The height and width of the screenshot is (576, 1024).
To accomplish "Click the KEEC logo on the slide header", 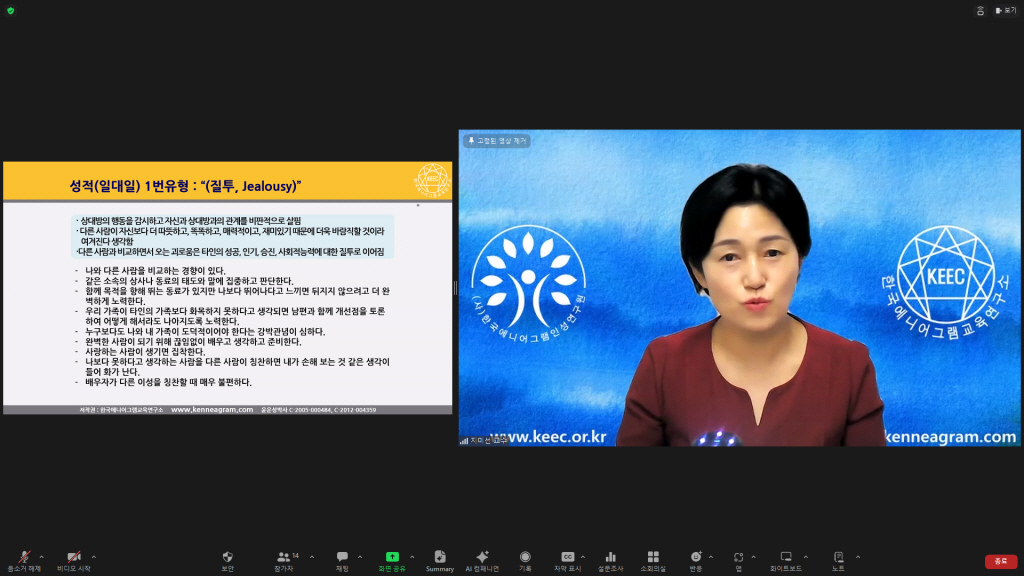I will pyautogui.click(x=432, y=180).
